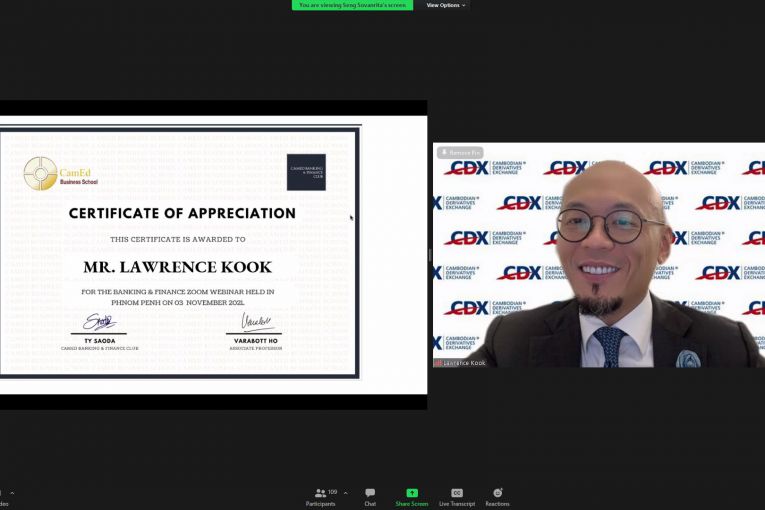Click the Ty Saoda signature name

100,341
